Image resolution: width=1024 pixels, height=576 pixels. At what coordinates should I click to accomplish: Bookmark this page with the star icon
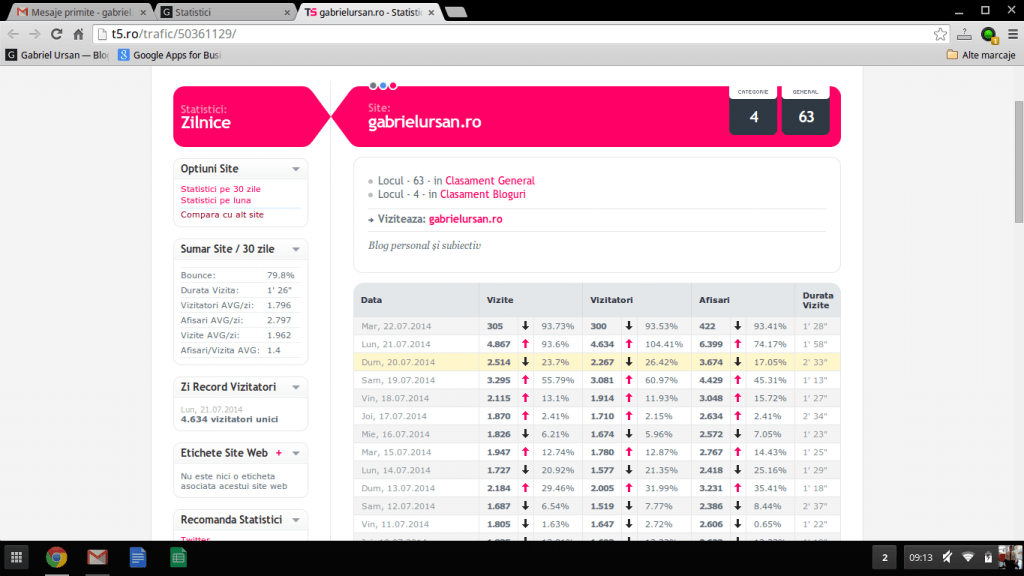(940, 34)
